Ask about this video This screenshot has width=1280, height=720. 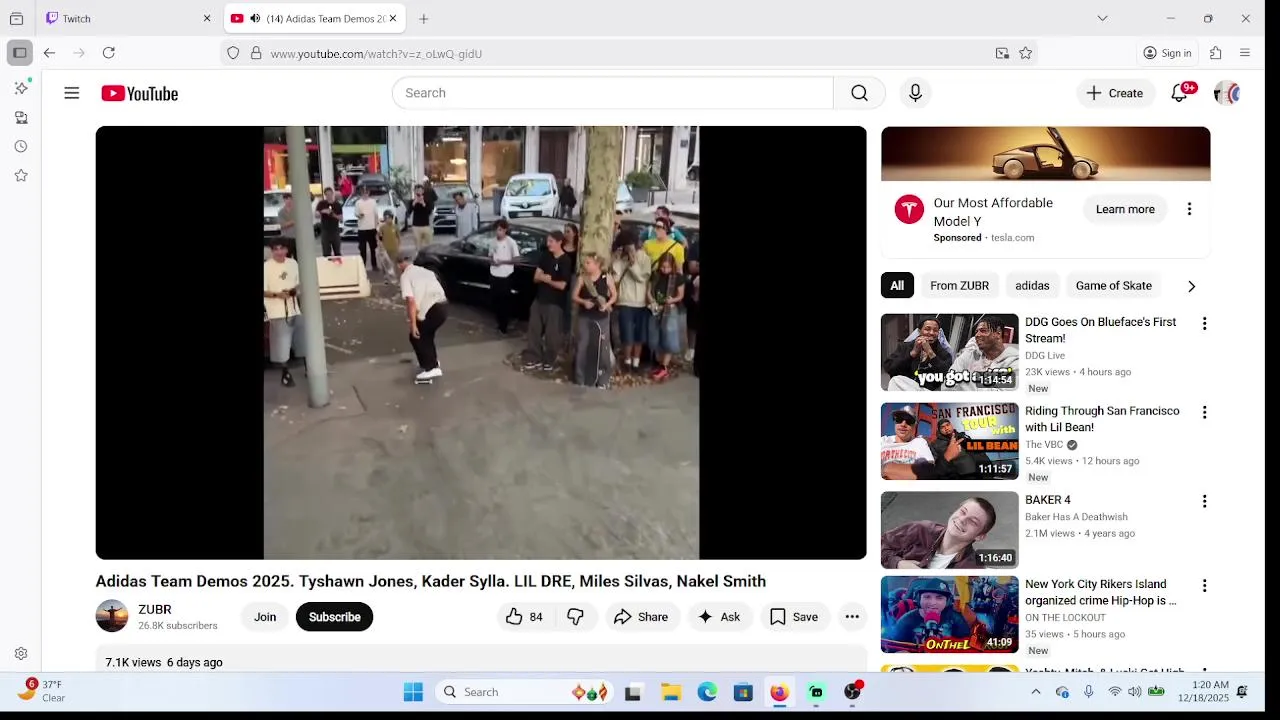coord(719,617)
